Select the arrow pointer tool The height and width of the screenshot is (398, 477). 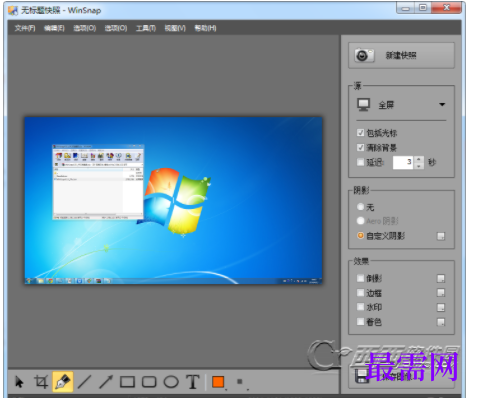click(x=19, y=382)
